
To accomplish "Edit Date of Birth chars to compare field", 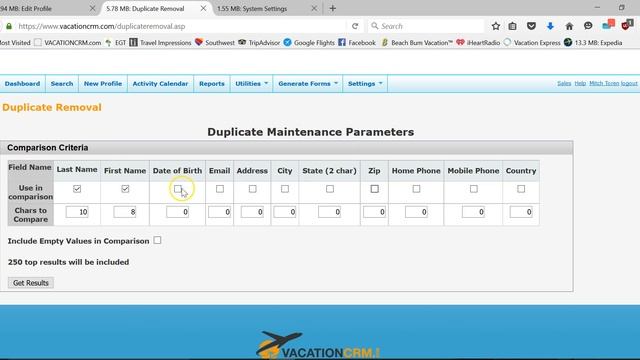I will [178, 212].
